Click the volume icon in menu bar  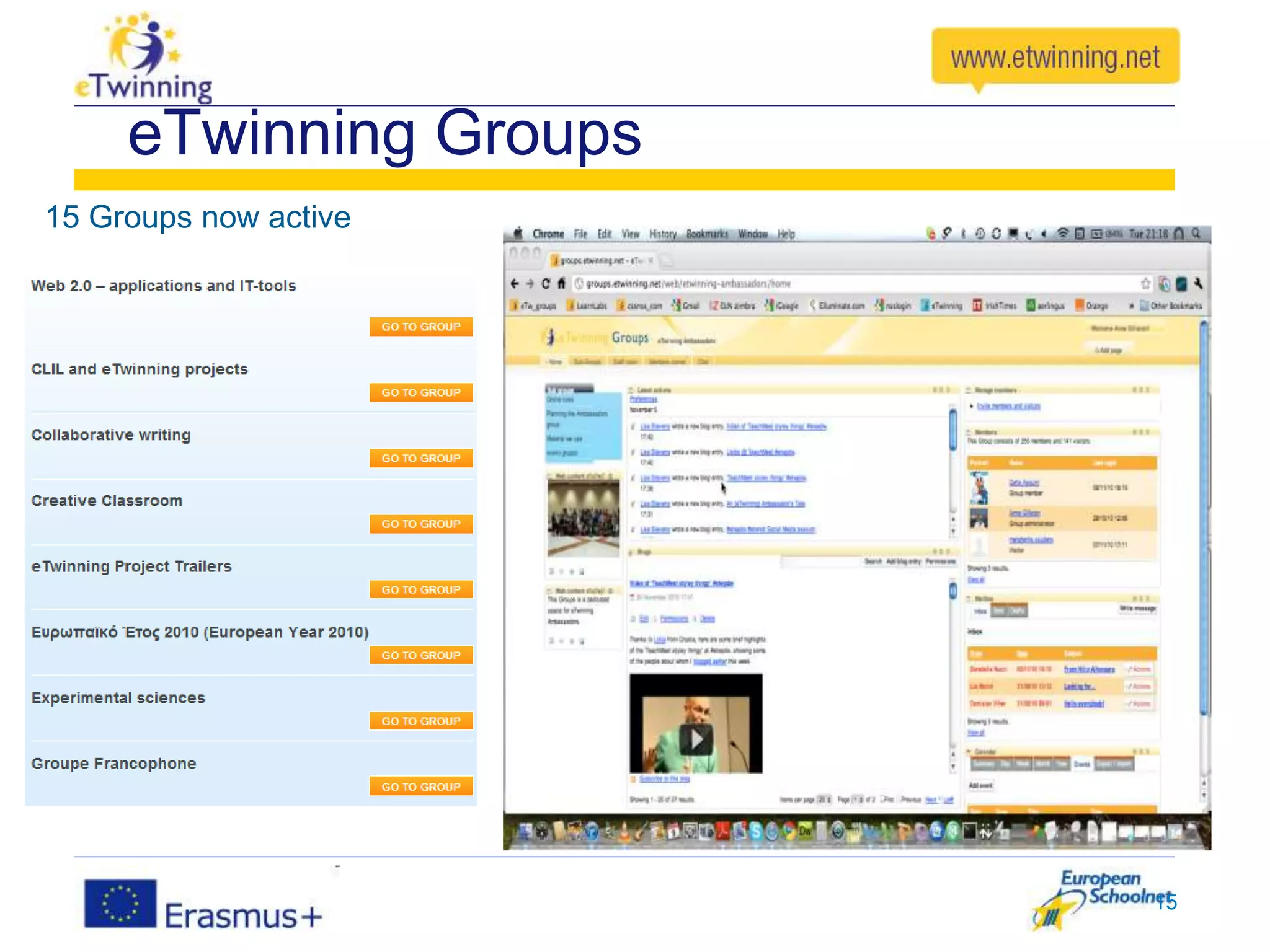pos(1044,234)
